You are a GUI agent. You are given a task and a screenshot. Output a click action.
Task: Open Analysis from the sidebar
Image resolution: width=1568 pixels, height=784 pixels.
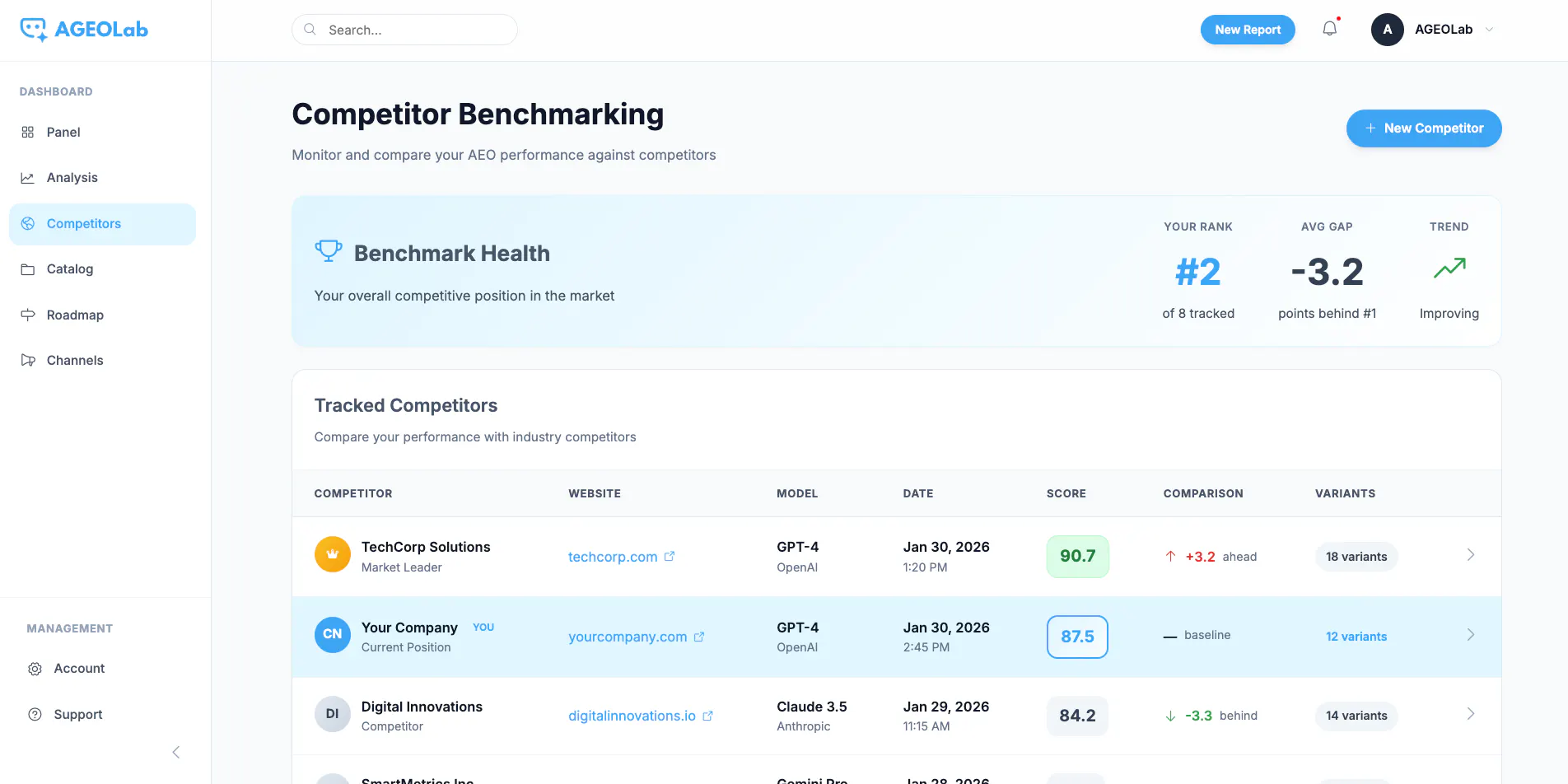point(103,178)
